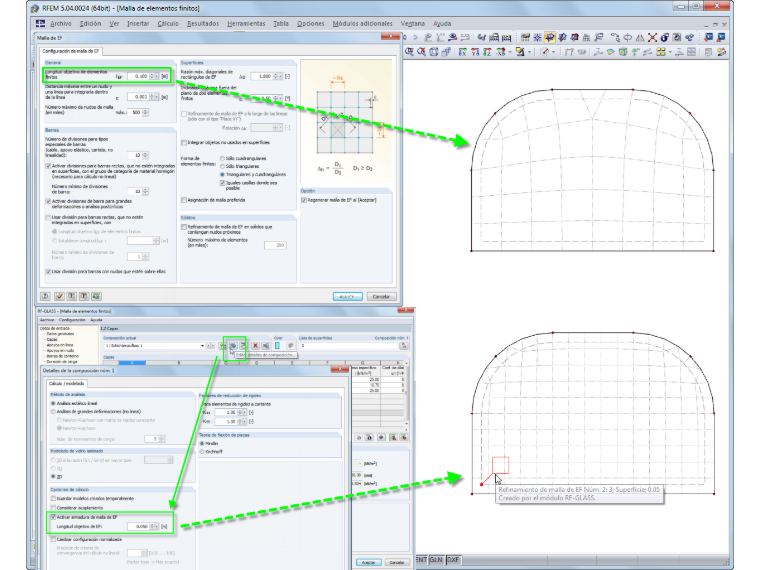Image resolution: width=760 pixels, height=570 pixels.
Task: Click the red delete composition icon in RF-GLASS
Action: tap(255, 346)
